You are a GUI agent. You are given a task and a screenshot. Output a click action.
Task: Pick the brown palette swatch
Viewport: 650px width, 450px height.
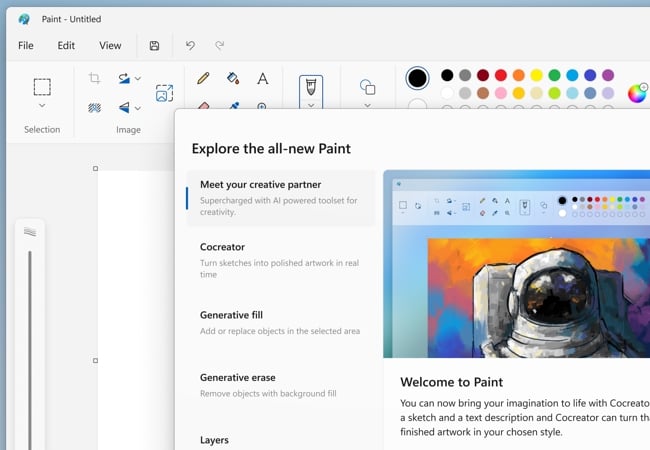point(483,93)
